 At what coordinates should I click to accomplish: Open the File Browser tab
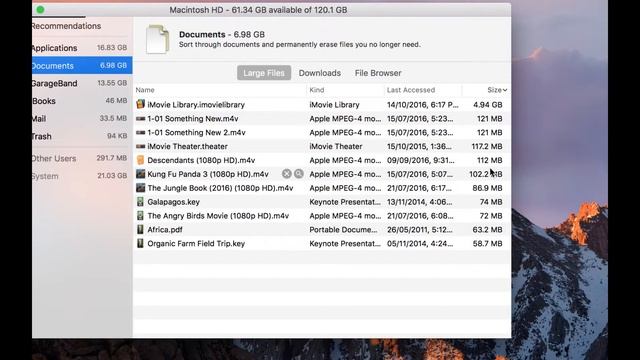coord(378,73)
